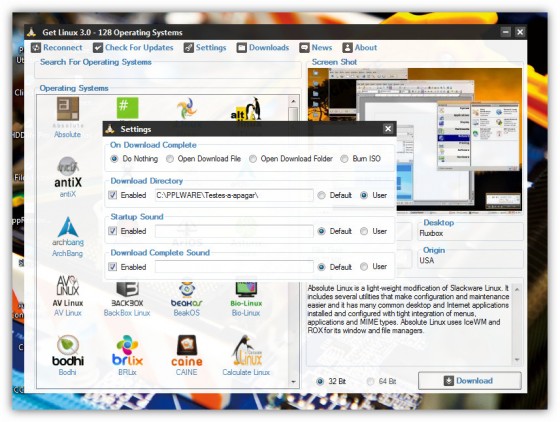Select the CAINE distribution icon
Screen dimensions: 560x422
pos(186,351)
